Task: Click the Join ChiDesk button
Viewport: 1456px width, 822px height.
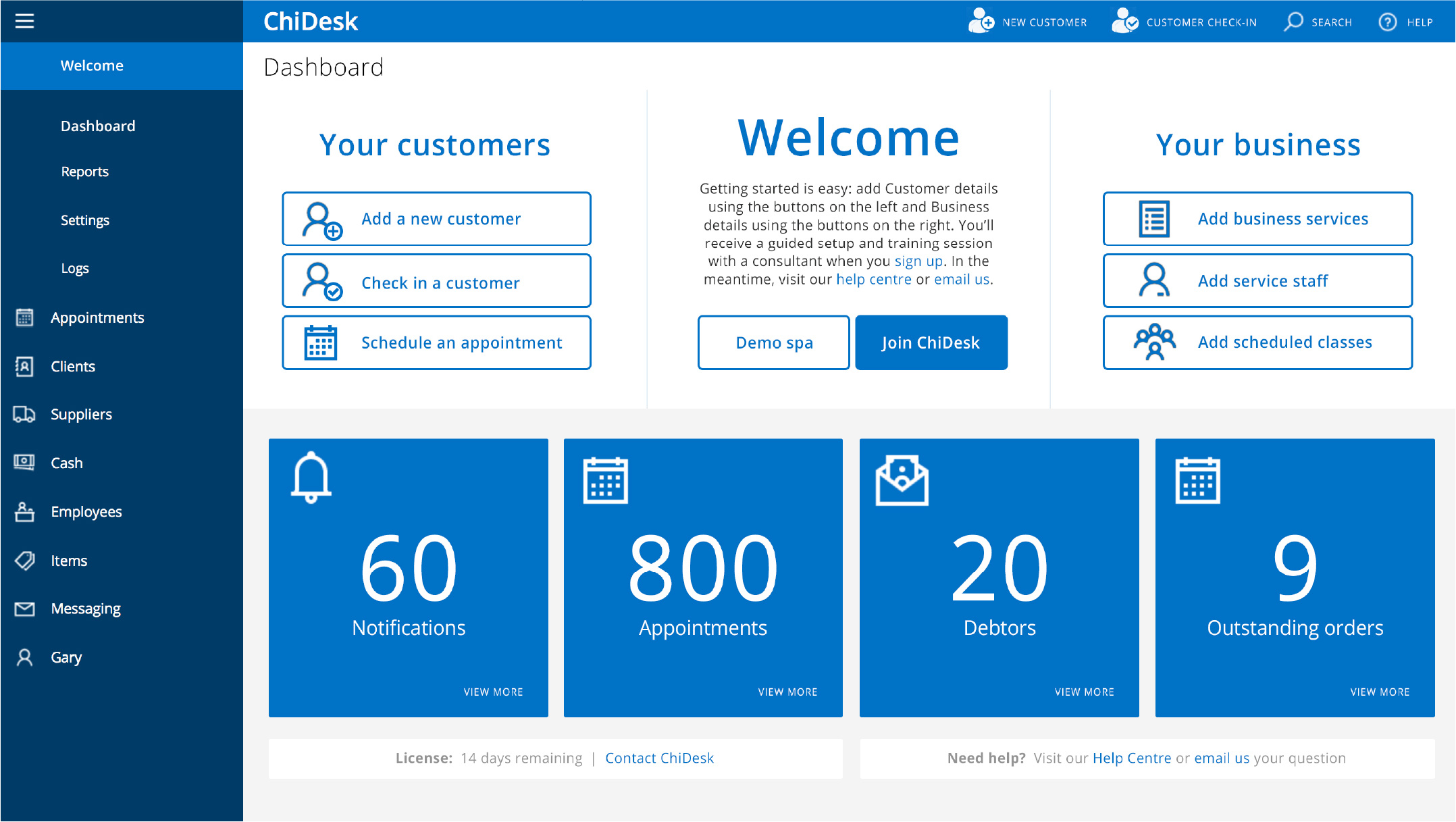Action: click(931, 342)
